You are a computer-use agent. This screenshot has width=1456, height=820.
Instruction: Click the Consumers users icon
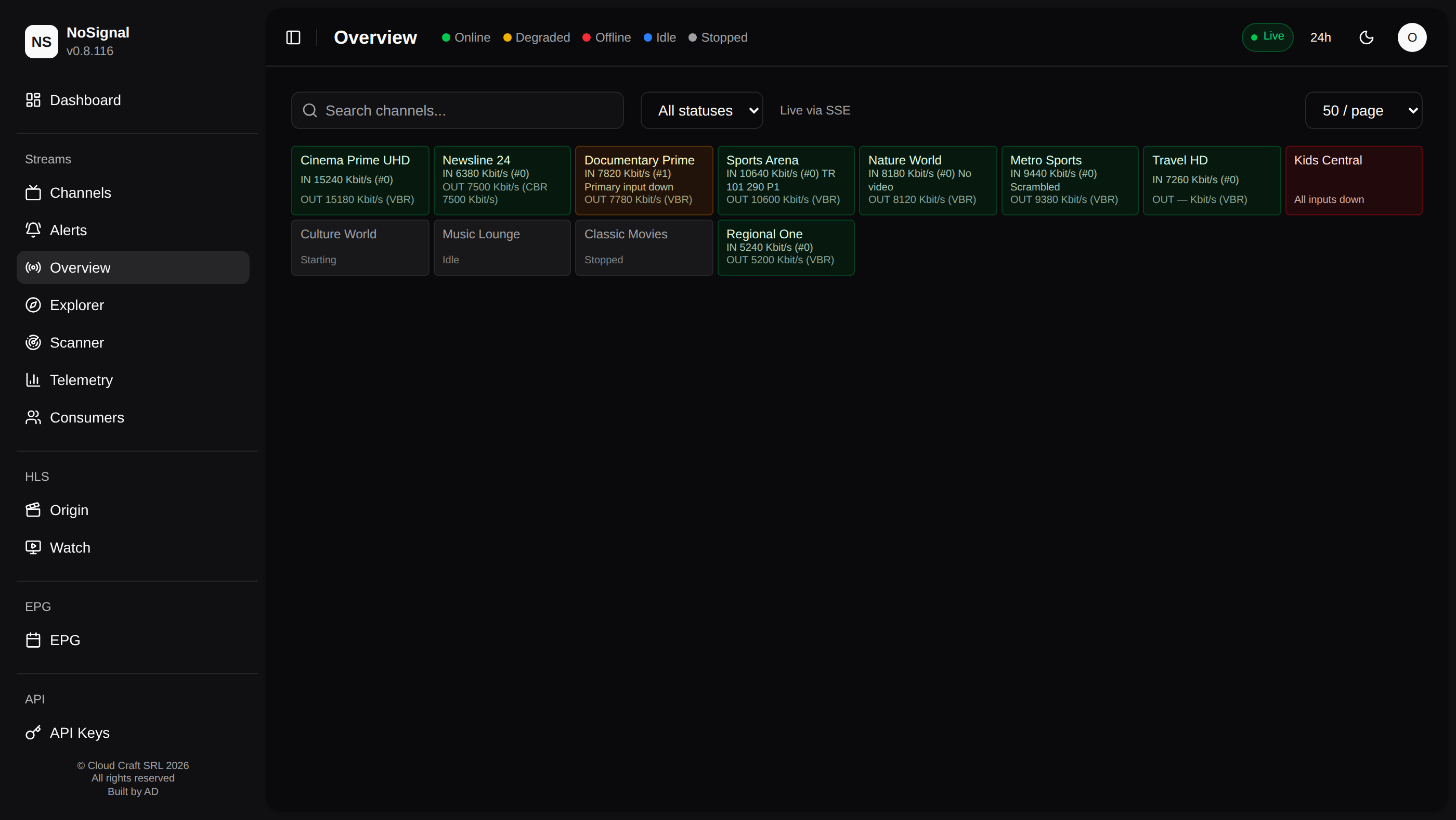tap(33, 417)
